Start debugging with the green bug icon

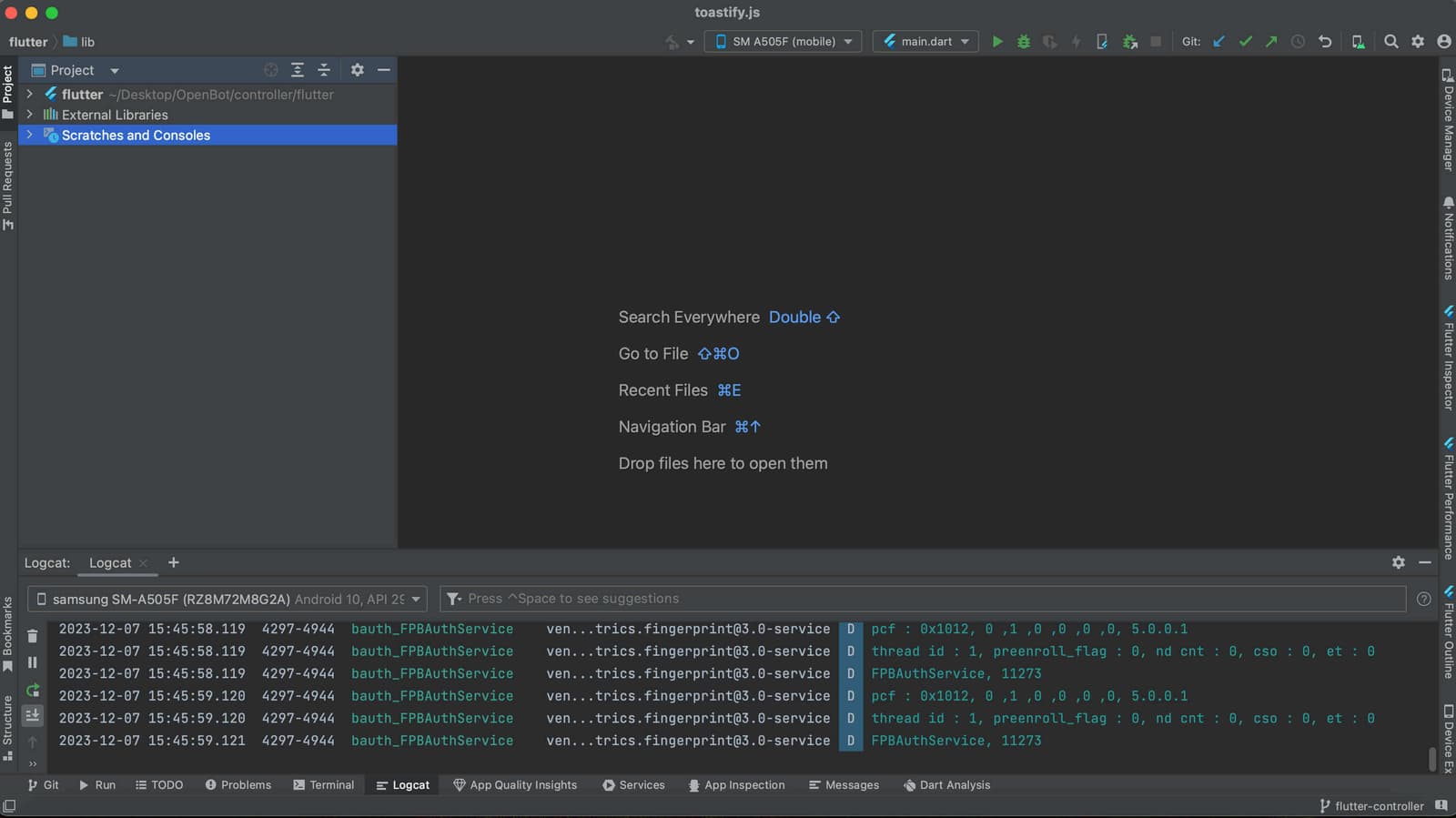coord(1024,42)
